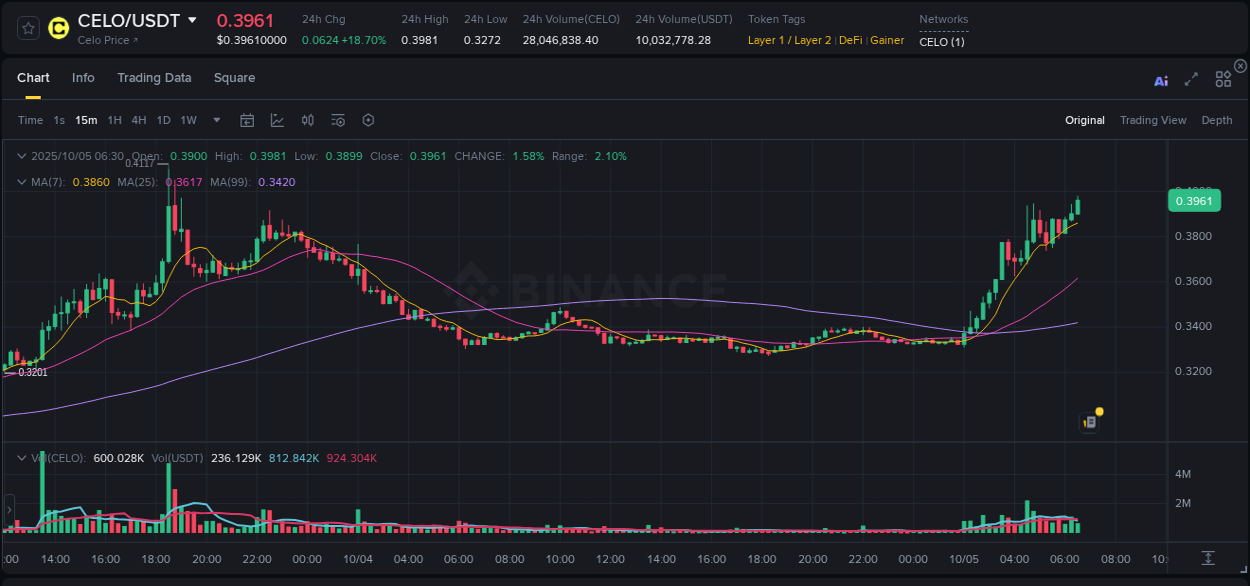
Task: Open the order book candle comparison icon
Action: point(307,119)
